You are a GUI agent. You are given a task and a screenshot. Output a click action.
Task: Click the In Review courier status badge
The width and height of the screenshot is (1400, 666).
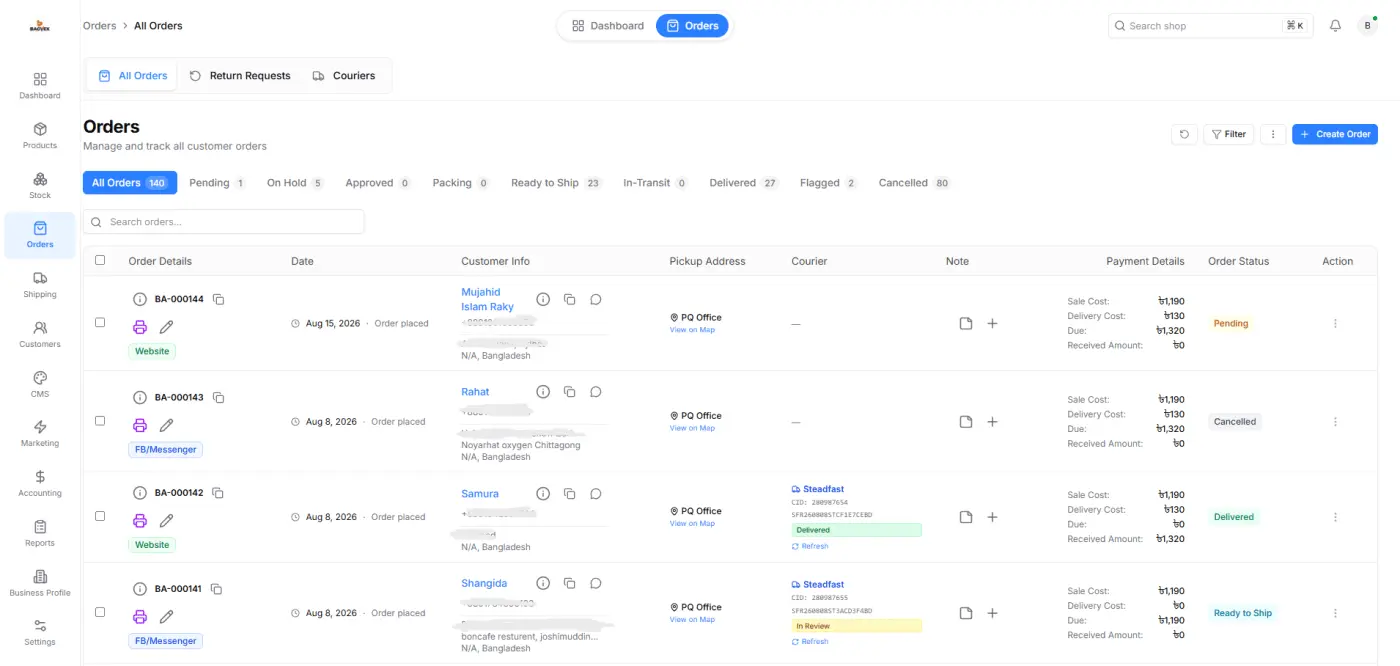(x=857, y=626)
